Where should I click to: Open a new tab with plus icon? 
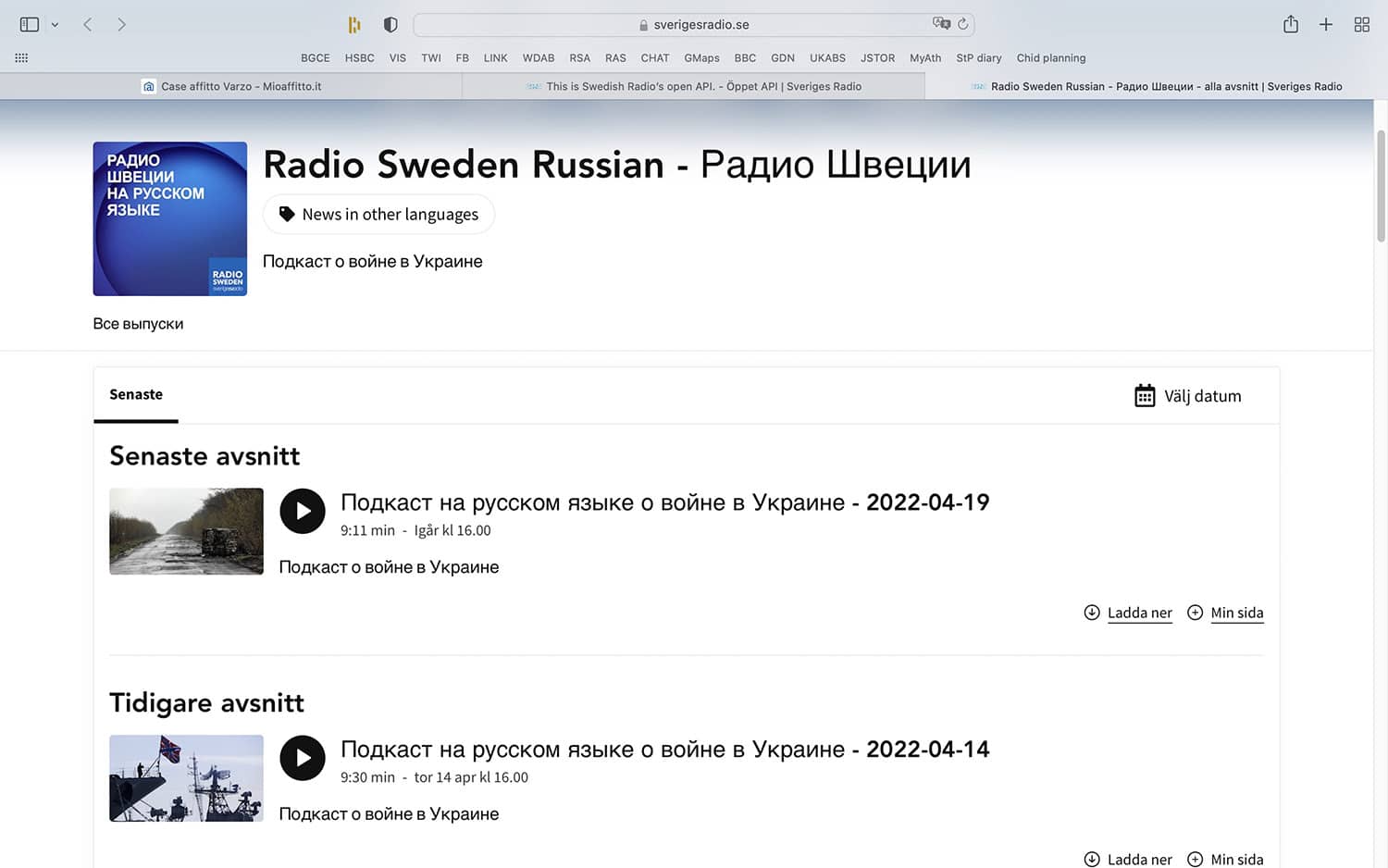(1326, 25)
